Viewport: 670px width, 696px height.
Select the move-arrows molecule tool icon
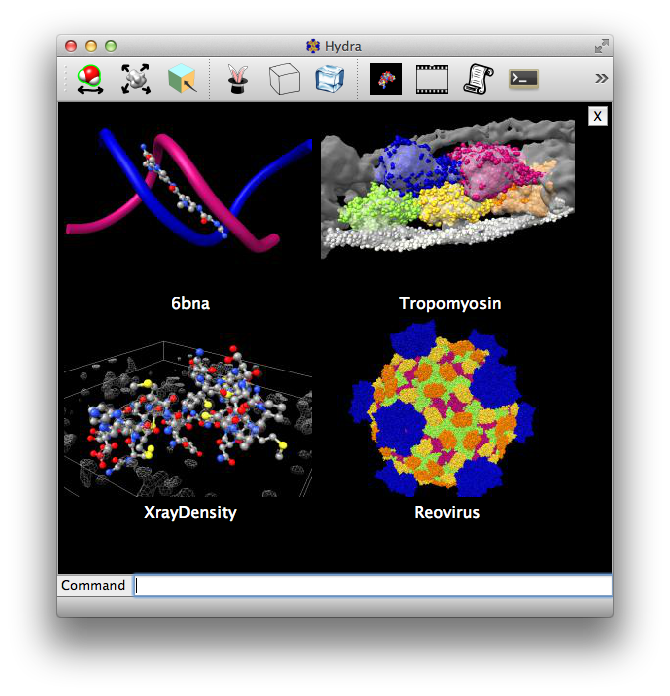pyautogui.click(x=136, y=79)
